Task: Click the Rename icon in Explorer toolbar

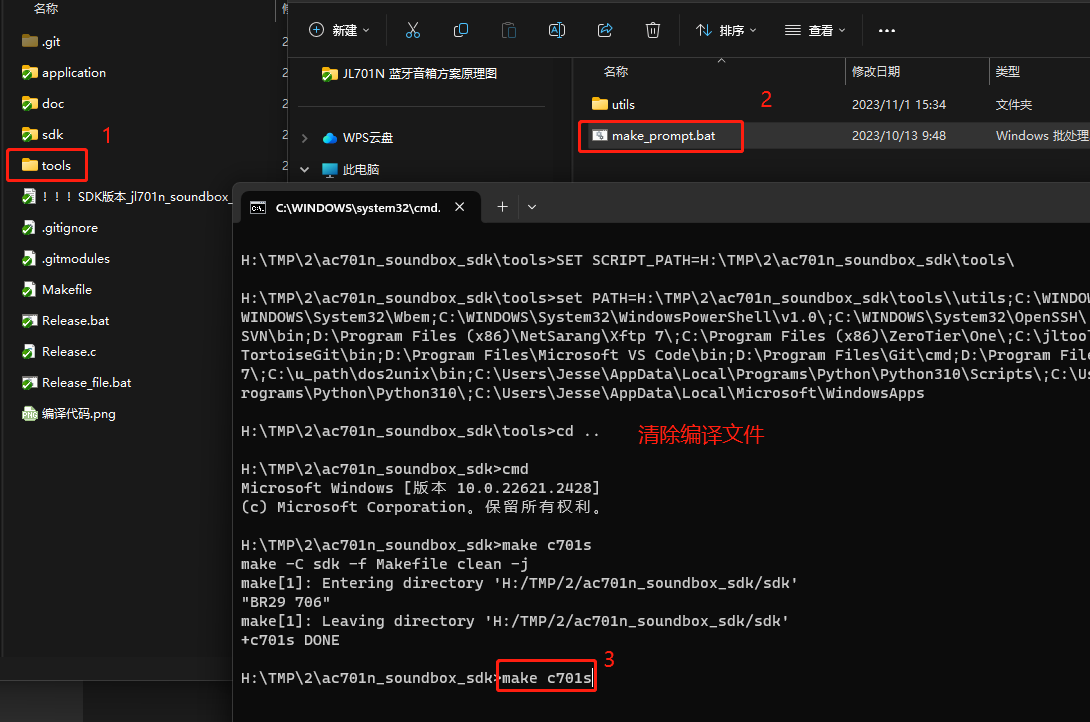Action: [x=557, y=30]
